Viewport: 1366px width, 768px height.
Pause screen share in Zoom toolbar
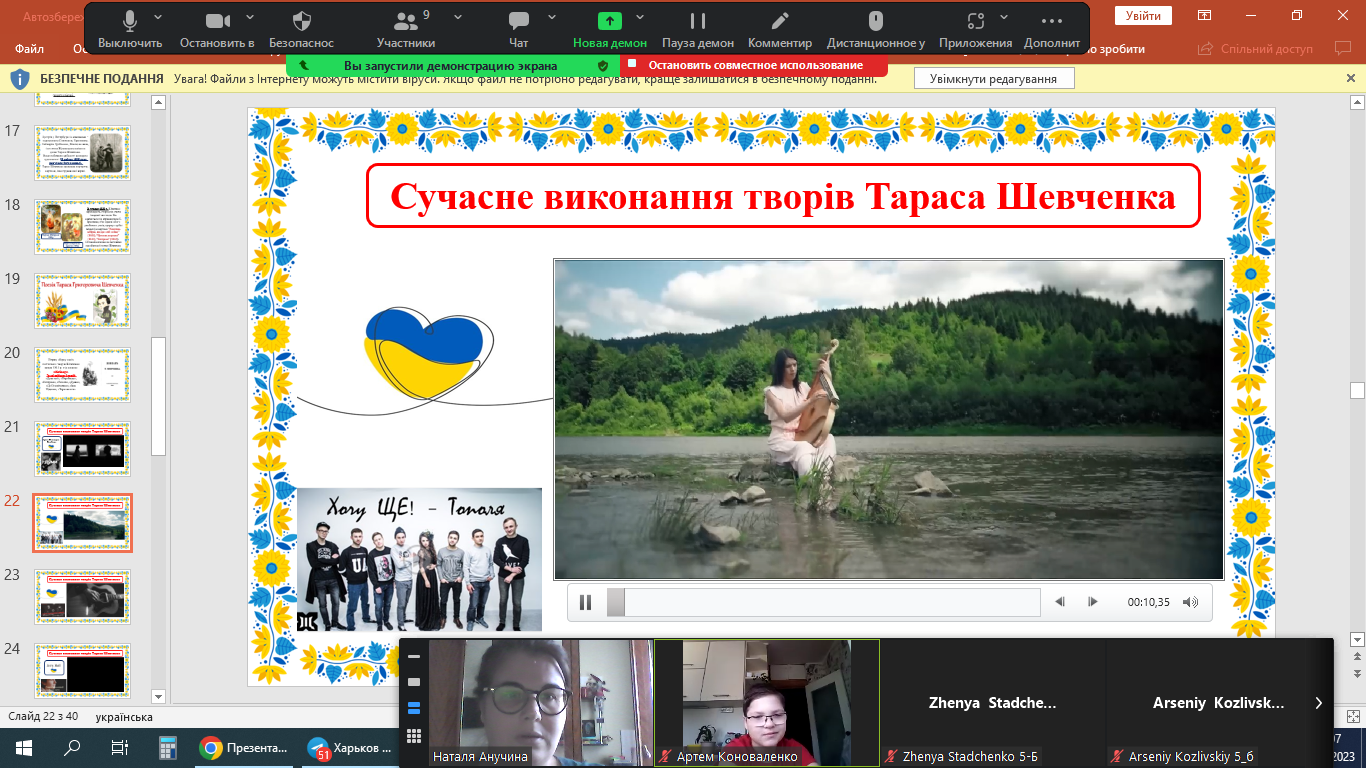[x=698, y=29]
